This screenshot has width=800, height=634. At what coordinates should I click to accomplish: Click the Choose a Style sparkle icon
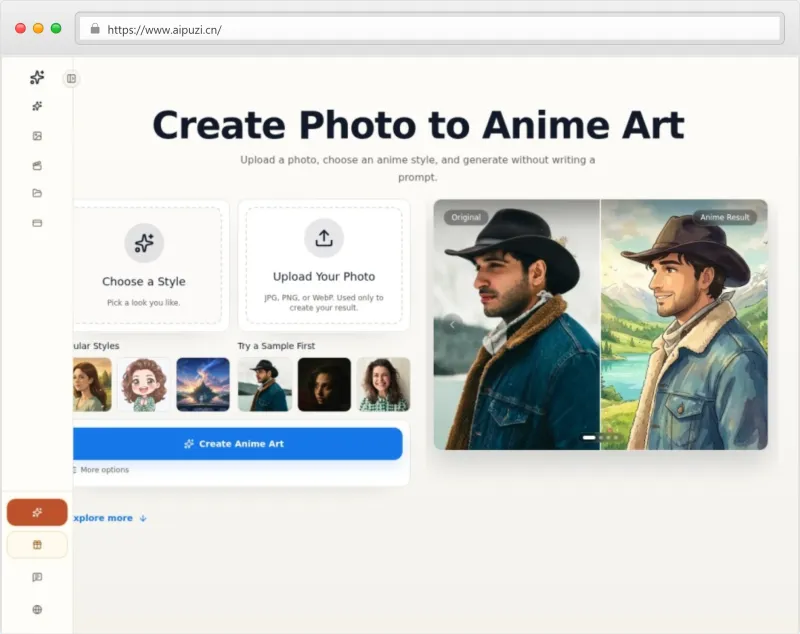pyautogui.click(x=144, y=243)
